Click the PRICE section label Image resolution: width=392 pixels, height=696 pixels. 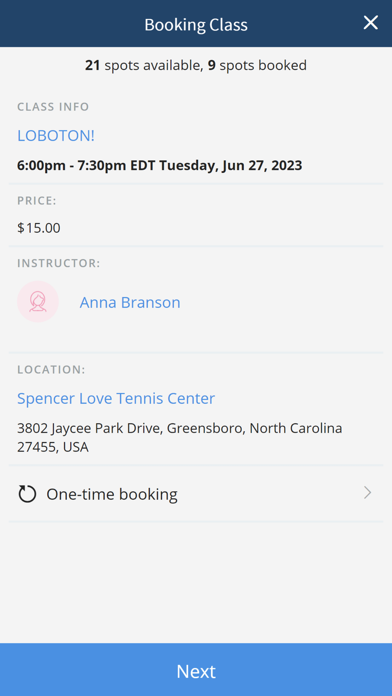tap(37, 201)
